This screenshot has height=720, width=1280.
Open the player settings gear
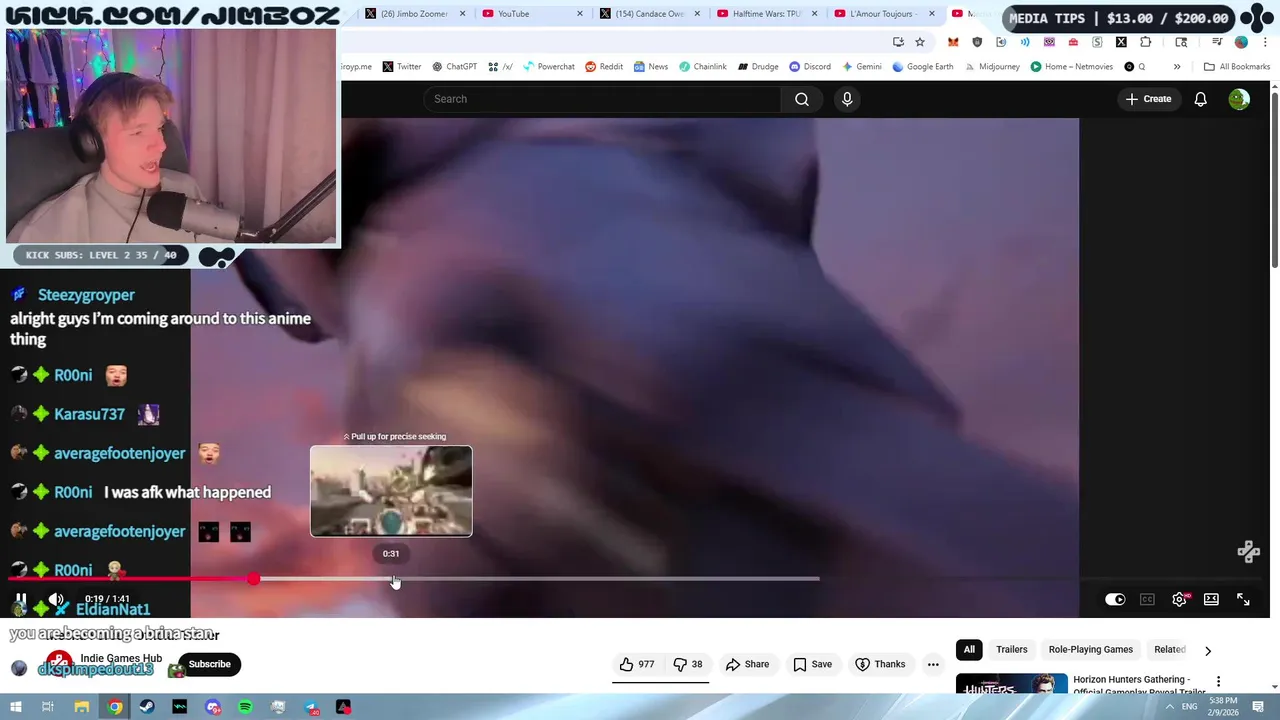point(1180,599)
